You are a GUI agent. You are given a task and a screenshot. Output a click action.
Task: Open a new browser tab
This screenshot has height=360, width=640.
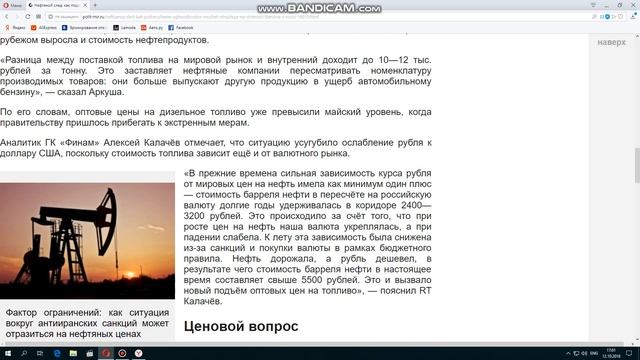[95, 5]
